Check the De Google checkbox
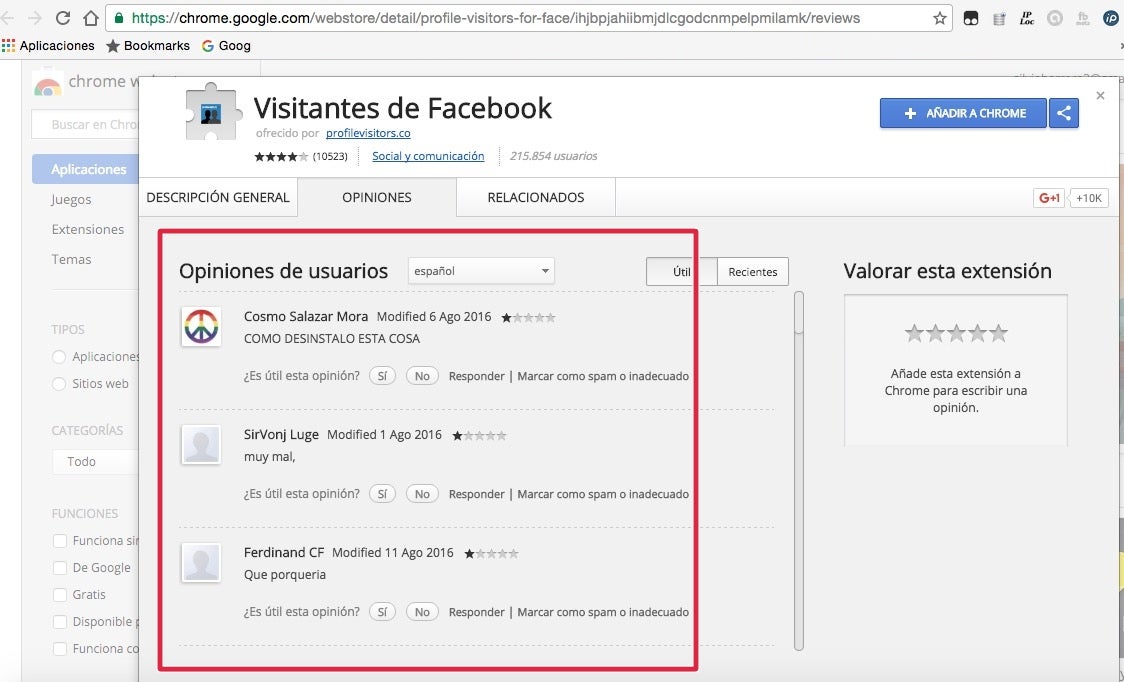The width and height of the screenshot is (1124, 682). (x=60, y=568)
